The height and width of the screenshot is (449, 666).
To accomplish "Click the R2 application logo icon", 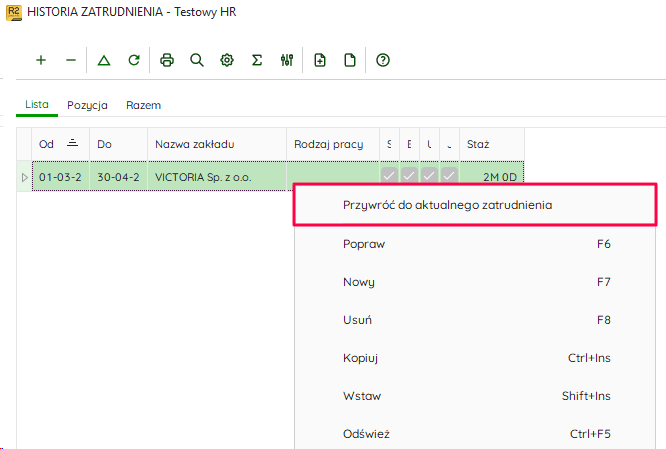I will coord(14,12).
